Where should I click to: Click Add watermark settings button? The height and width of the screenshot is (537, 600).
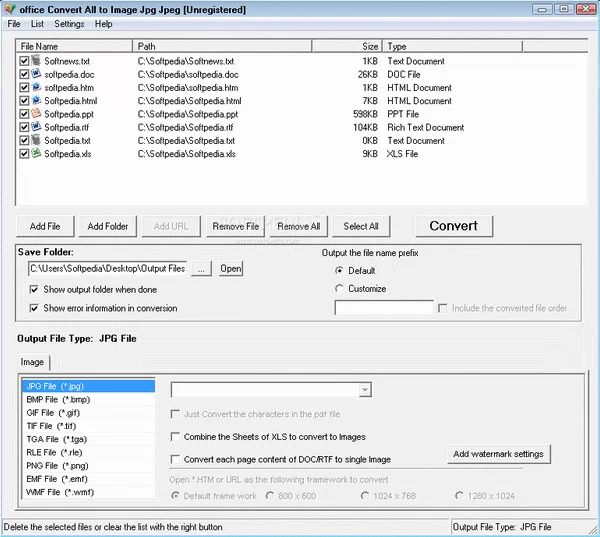[499, 454]
